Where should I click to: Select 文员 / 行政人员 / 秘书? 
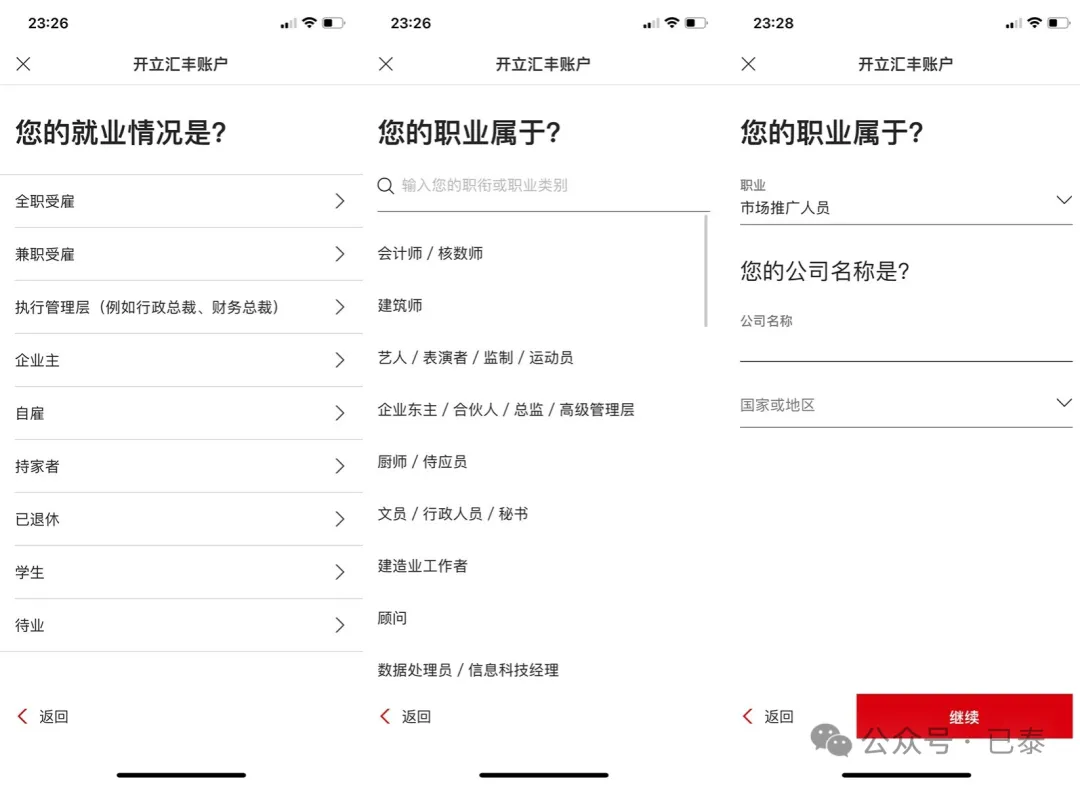453,514
